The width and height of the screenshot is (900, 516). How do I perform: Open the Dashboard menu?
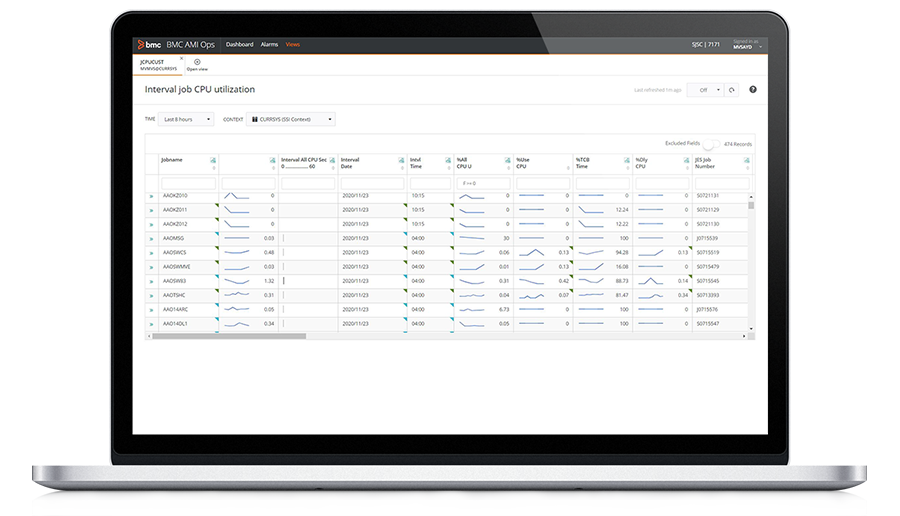pyautogui.click(x=239, y=45)
